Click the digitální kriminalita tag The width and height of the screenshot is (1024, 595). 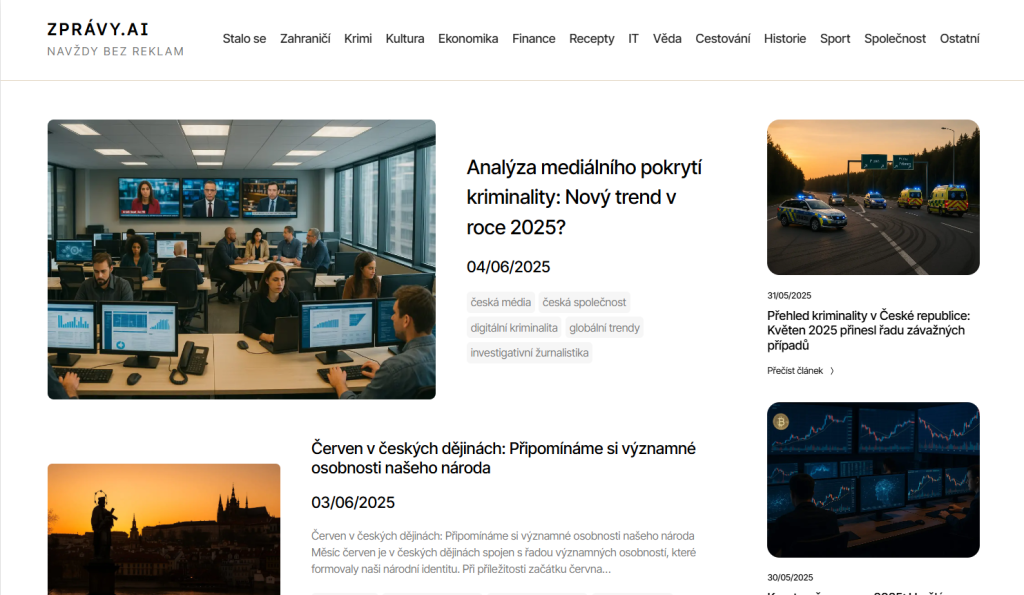coord(514,327)
